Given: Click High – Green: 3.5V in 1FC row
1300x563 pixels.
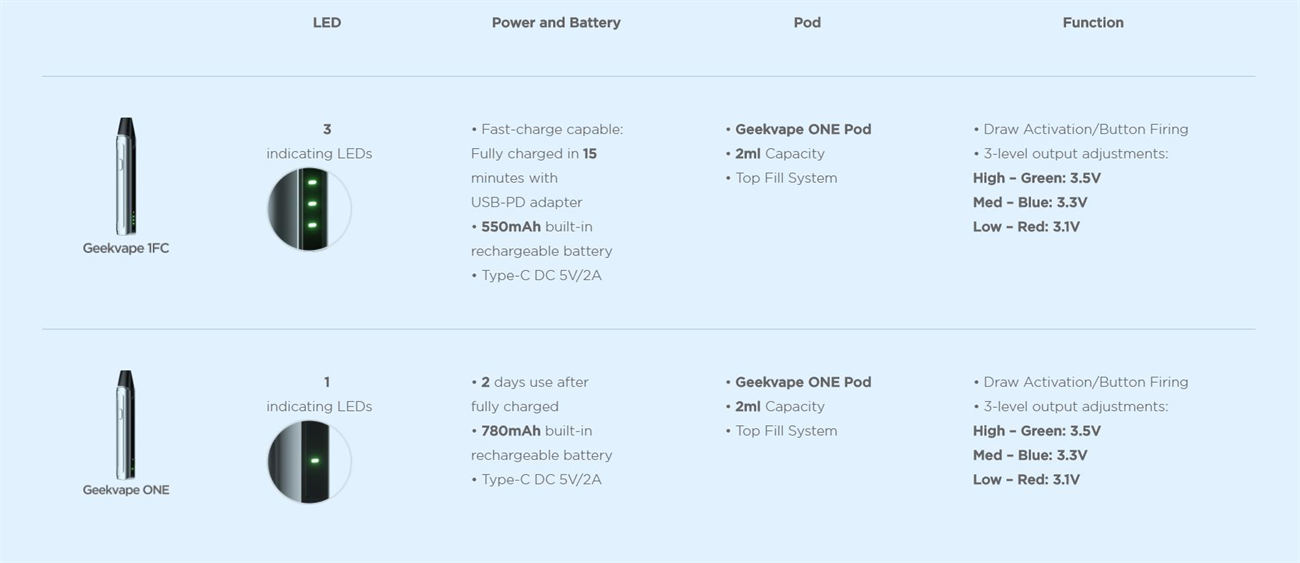Looking at the screenshot, I should click(x=1037, y=178).
